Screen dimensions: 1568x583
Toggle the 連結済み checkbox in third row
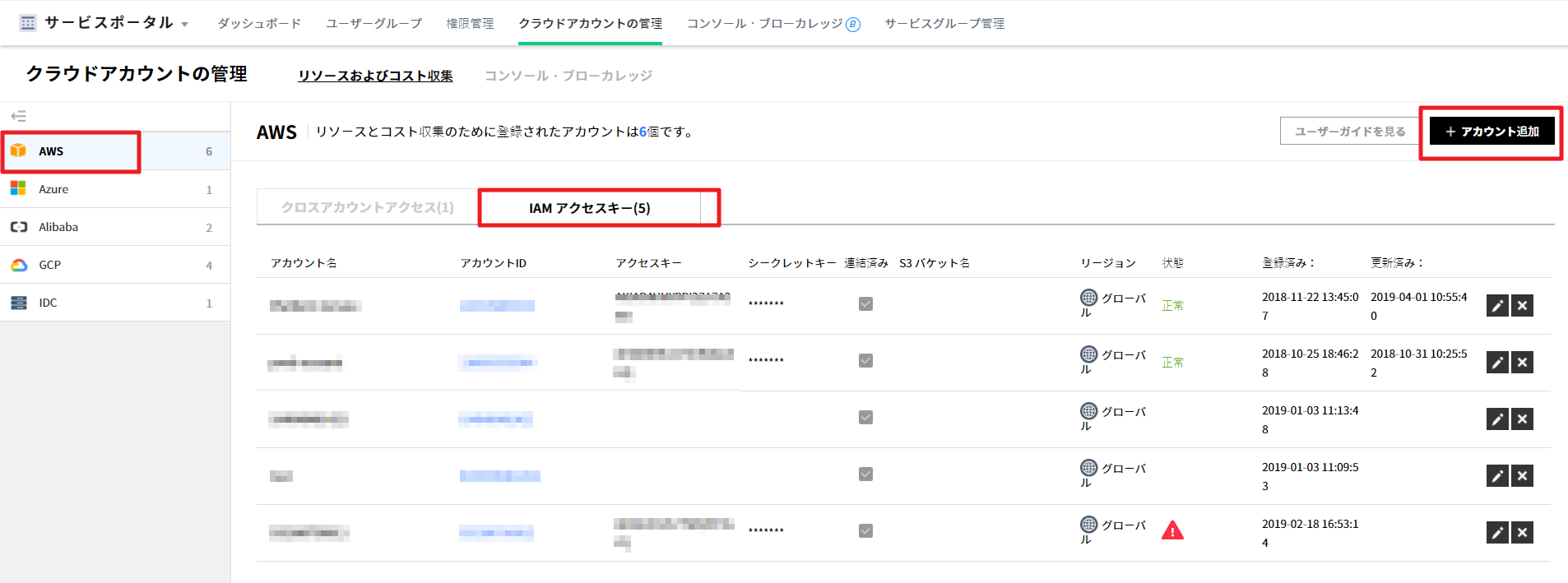[865, 418]
